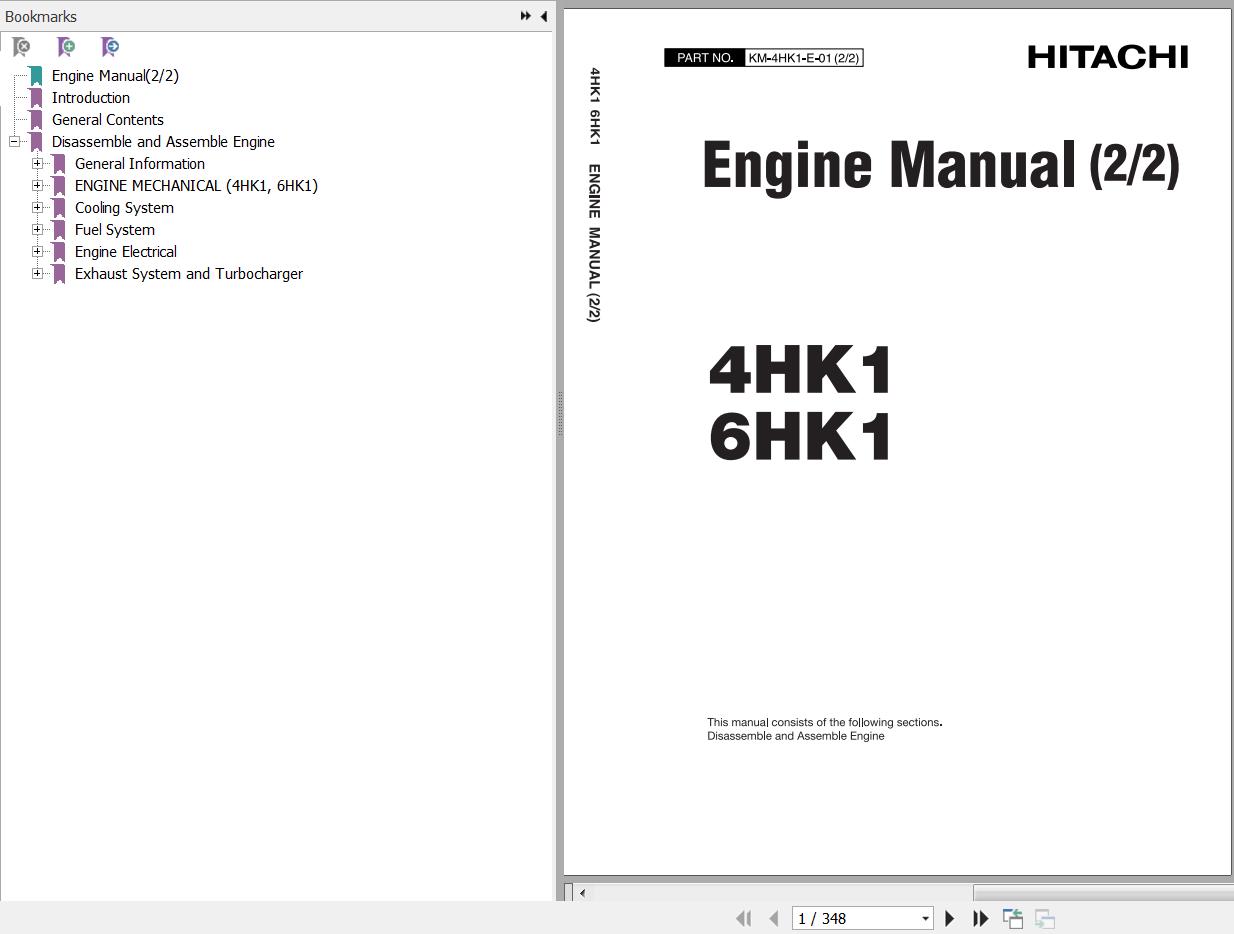The height and width of the screenshot is (934, 1234).
Task: Open the Engine Manual(2/2) bookmark
Action: click(x=115, y=76)
